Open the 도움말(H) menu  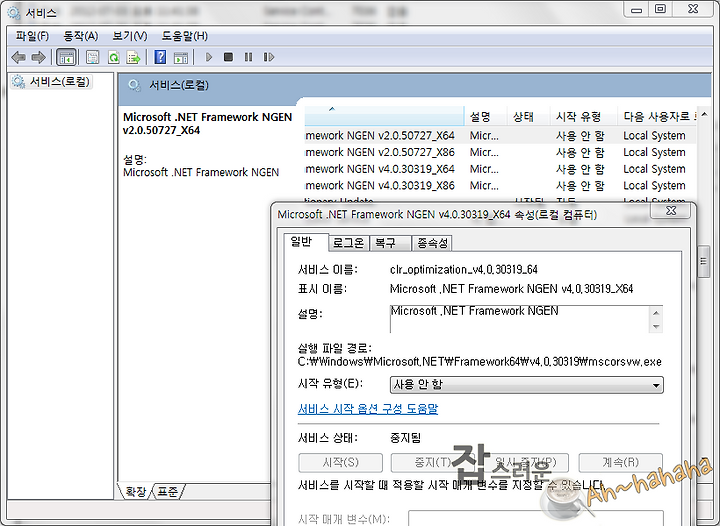tap(185, 36)
